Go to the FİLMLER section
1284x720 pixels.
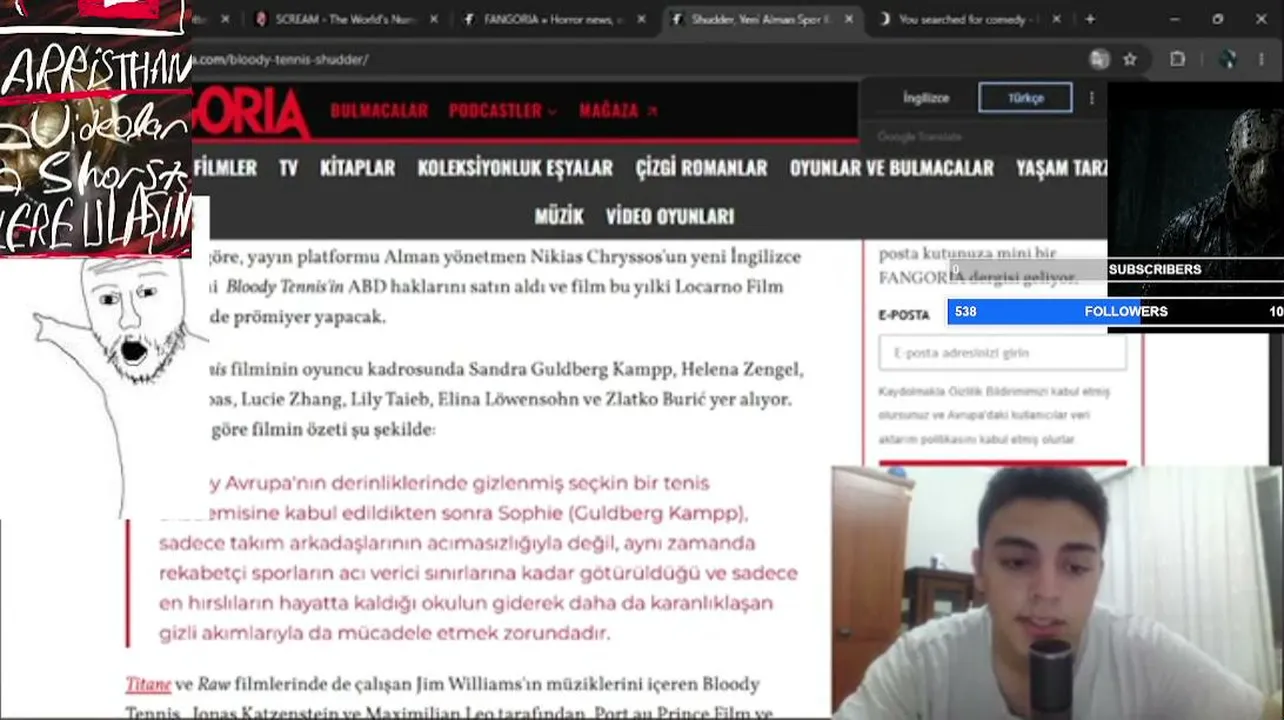point(225,168)
